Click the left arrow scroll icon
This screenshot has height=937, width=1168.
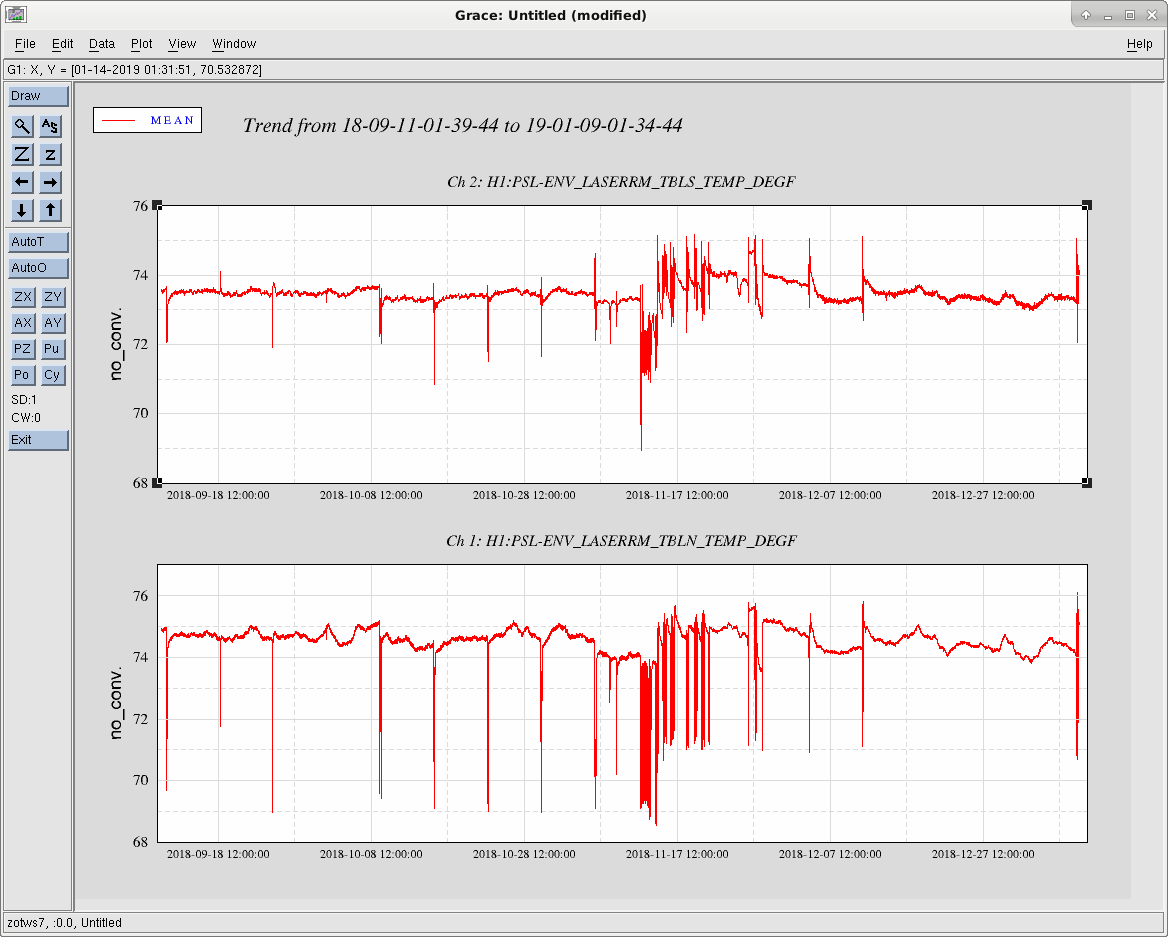click(22, 182)
